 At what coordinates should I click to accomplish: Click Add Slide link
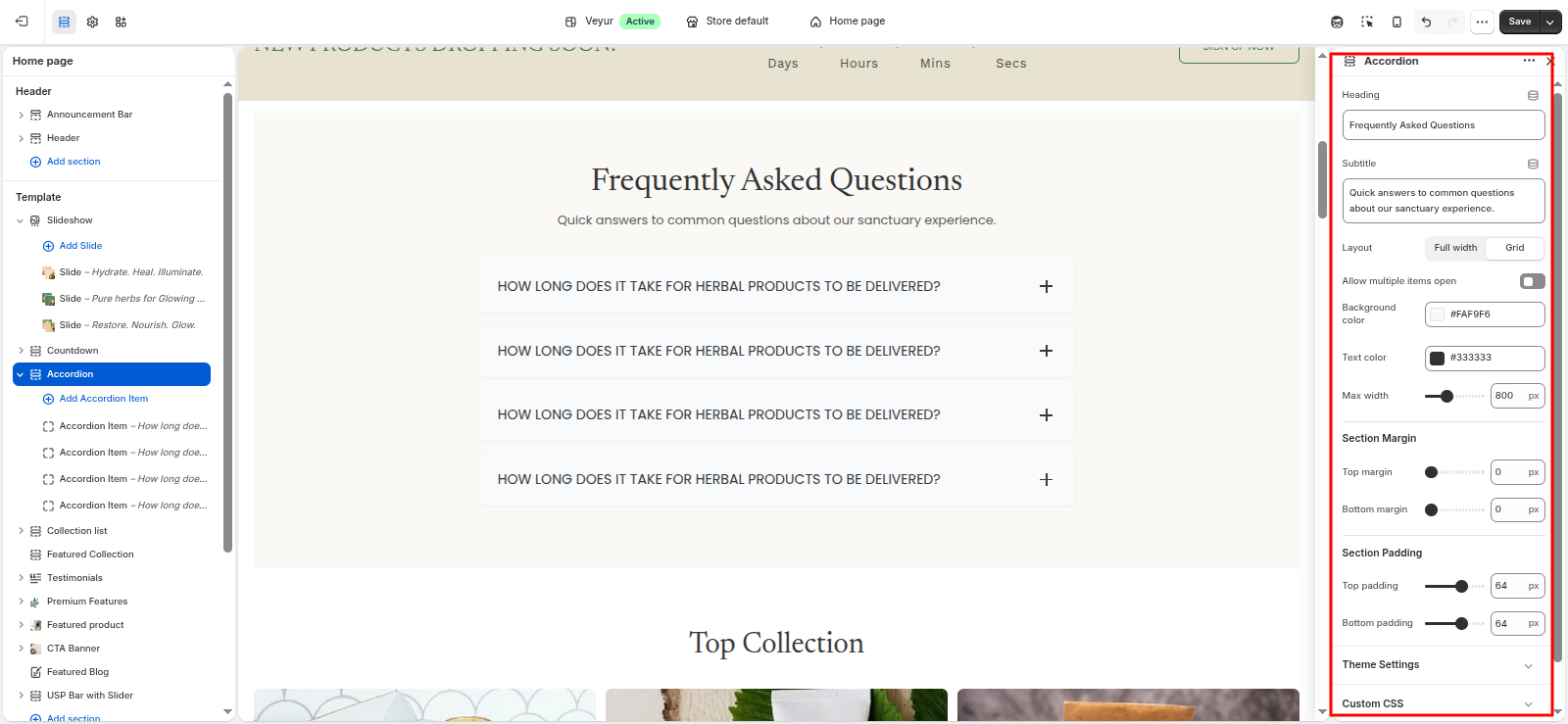click(x=80, y=246)
